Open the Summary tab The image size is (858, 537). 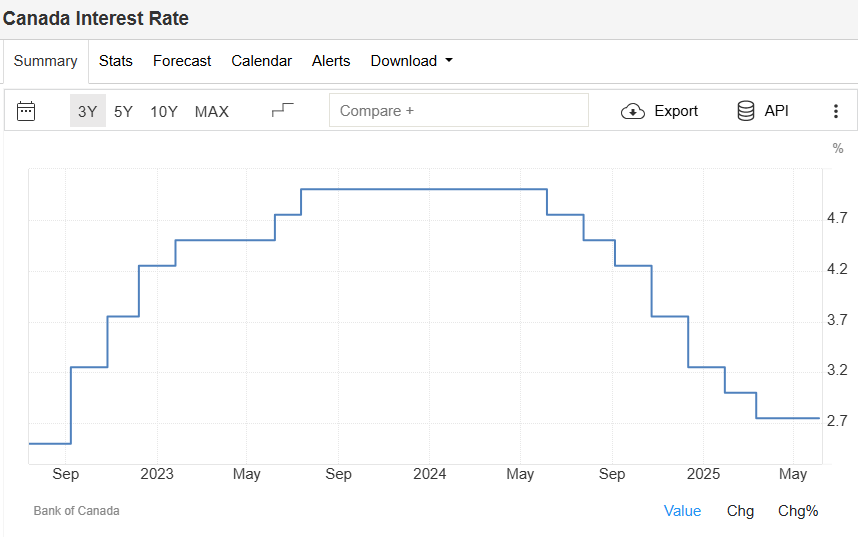point(45,61)
